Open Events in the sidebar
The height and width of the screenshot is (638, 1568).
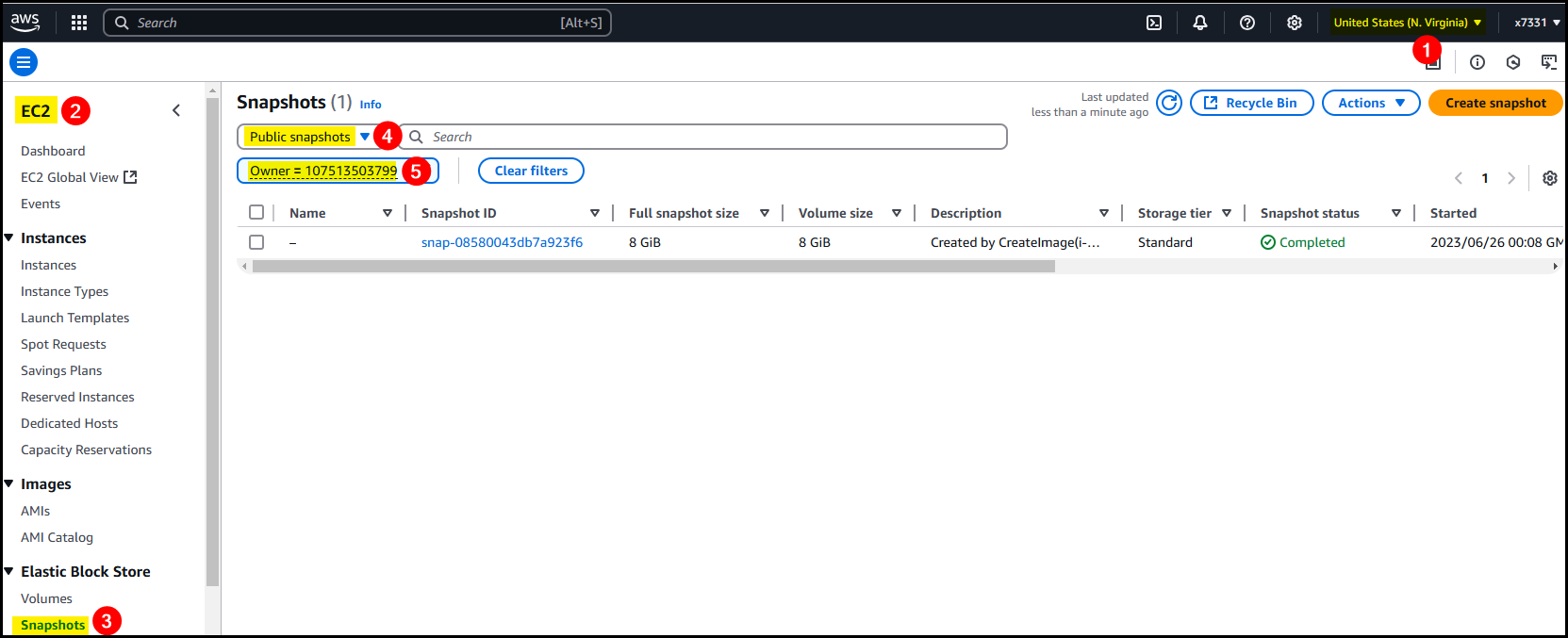(41, 204)
